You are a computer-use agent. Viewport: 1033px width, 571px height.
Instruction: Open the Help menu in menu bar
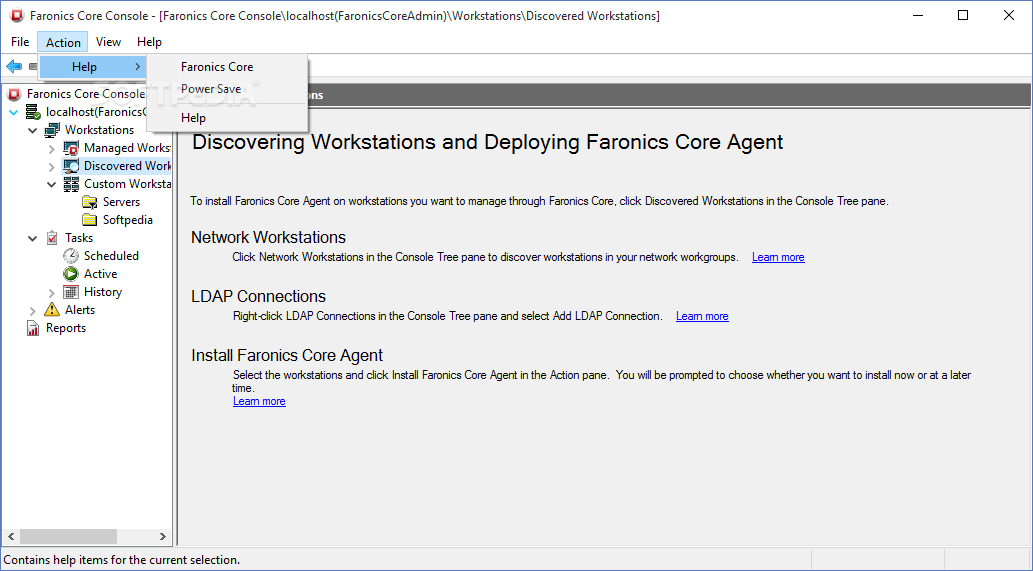[150, 42]
